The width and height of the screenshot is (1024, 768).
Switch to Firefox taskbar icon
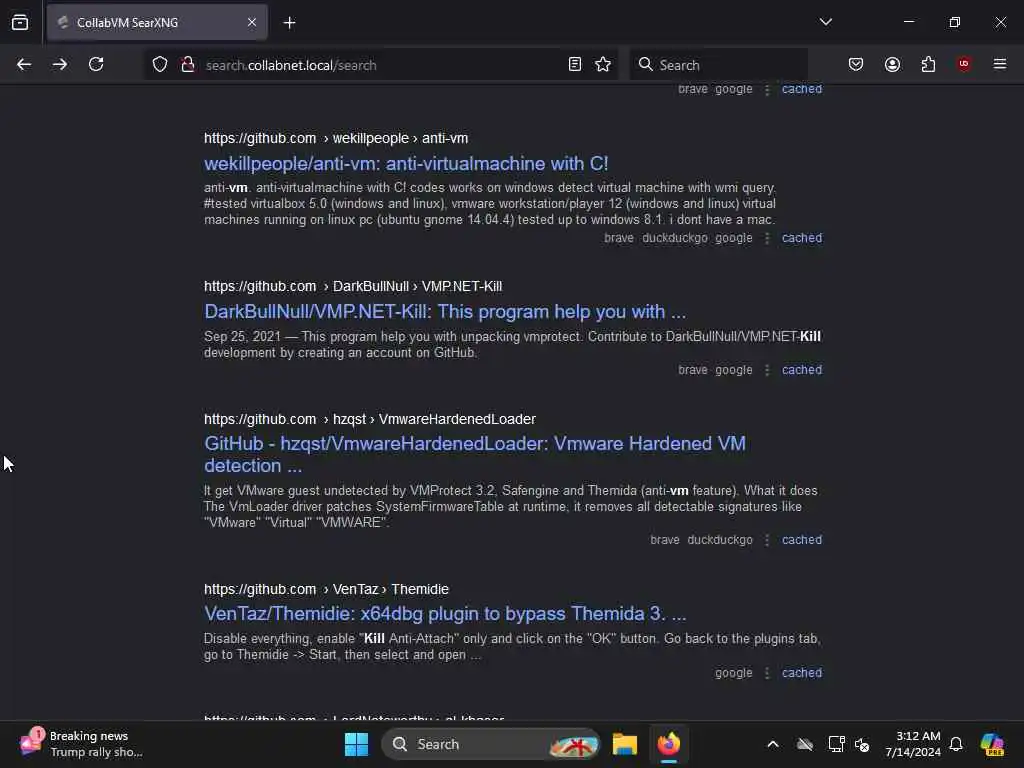[669, 744]
